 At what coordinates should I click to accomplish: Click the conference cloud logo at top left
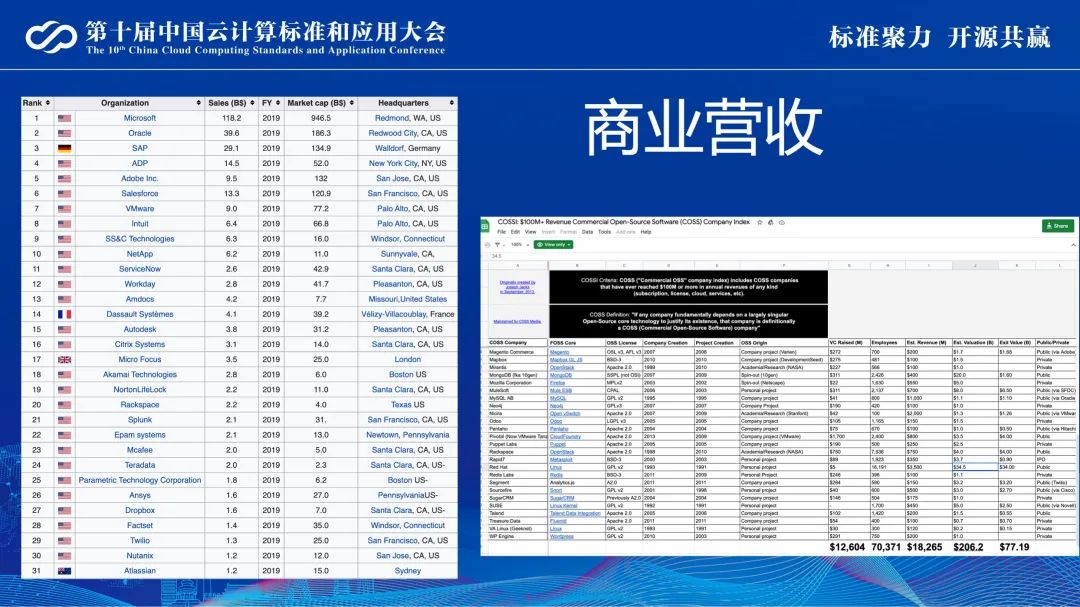(x=51, y=37)
